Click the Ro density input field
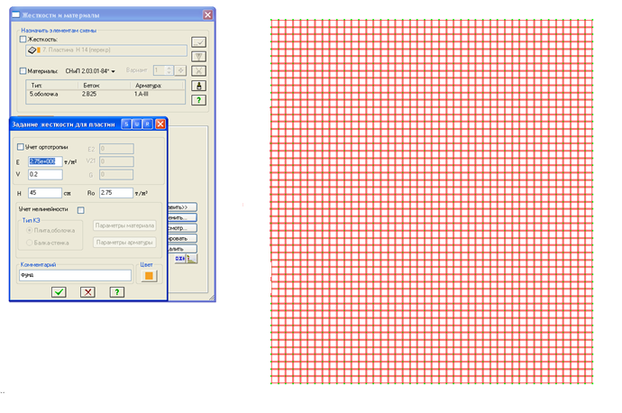Screen dimensions: 622x413 [116, 193]
